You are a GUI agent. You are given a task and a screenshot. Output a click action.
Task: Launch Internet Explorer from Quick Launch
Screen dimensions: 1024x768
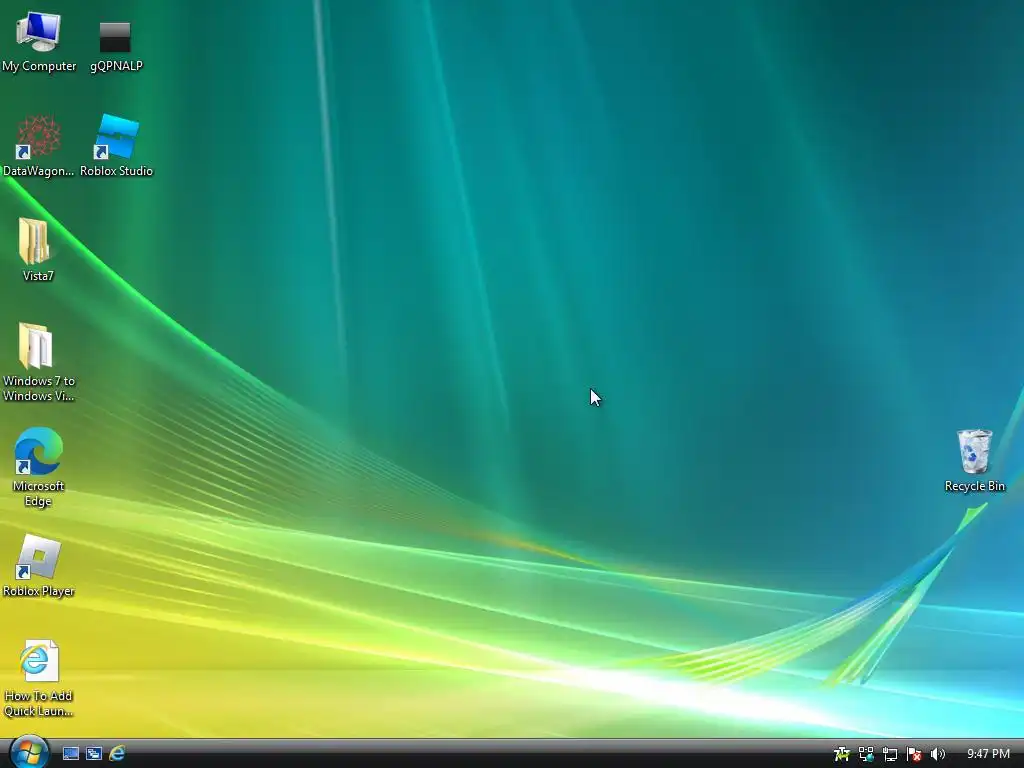(x=118, y=754)
